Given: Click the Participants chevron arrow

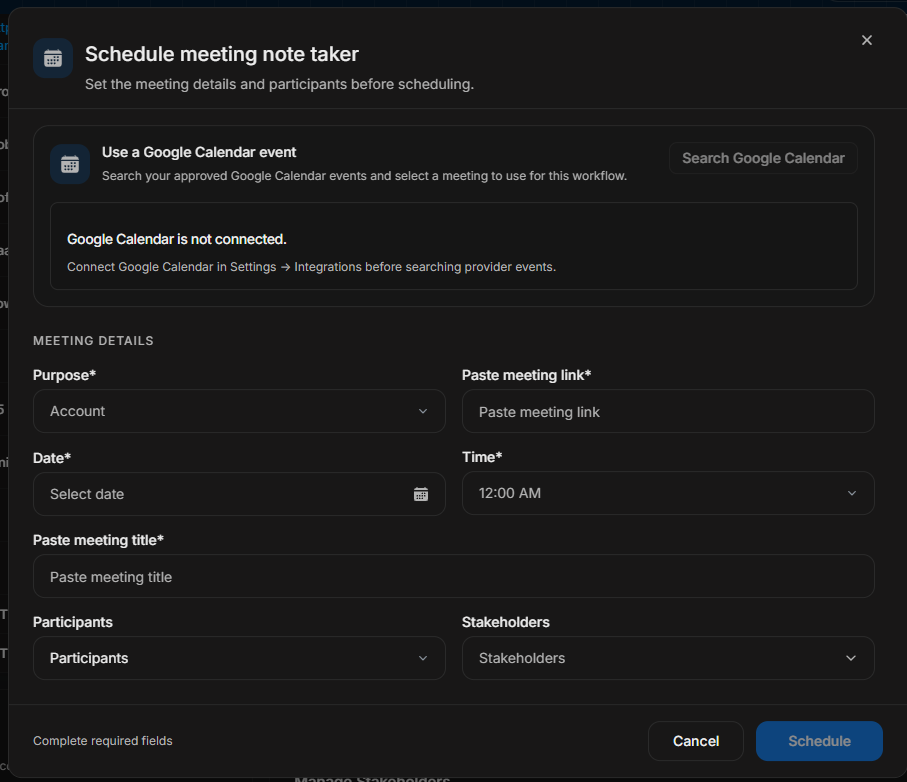Looking at the screenshot, I should tap(423, 658).
